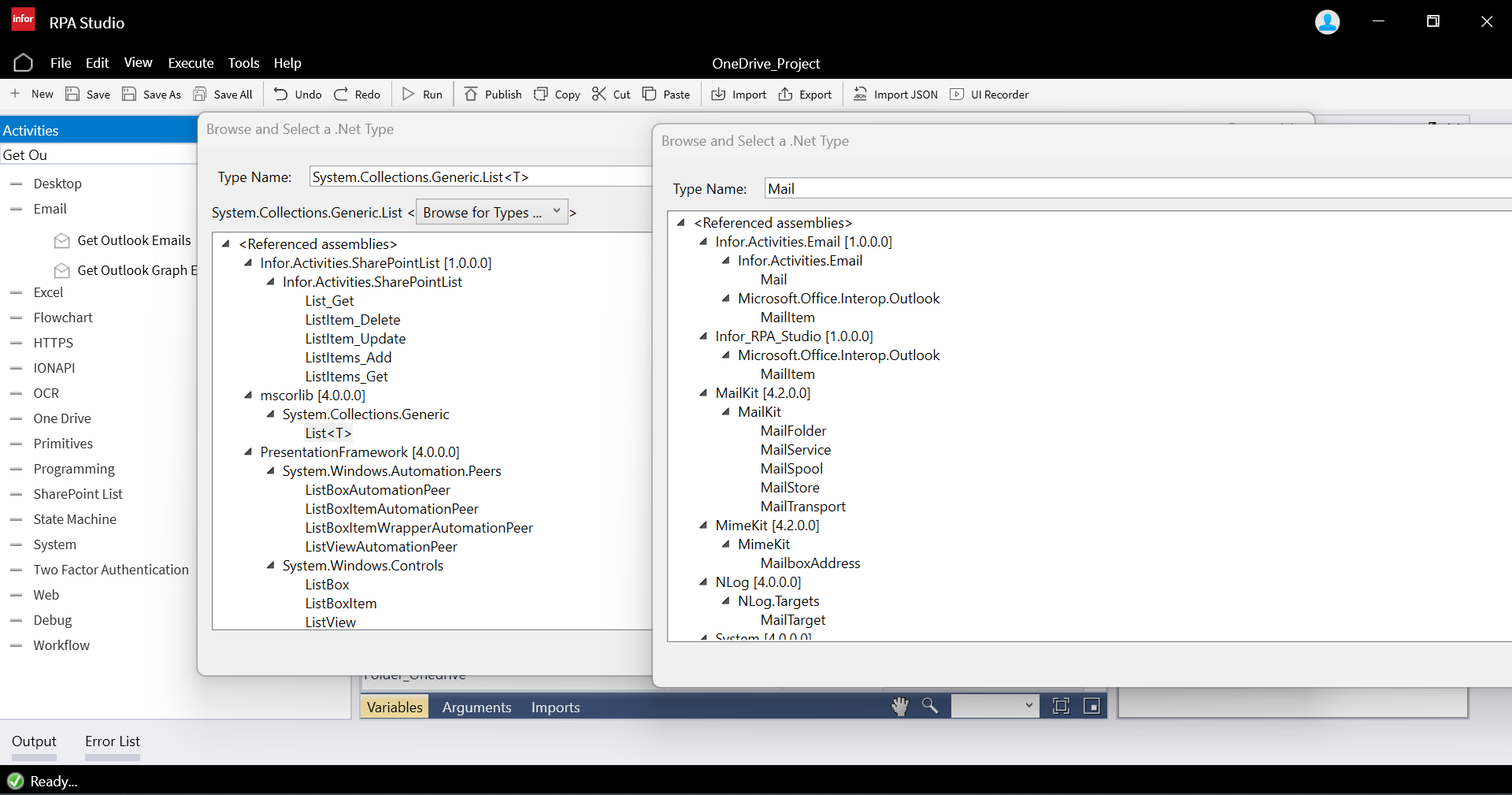Click the Cut scissors icon
Screen dimensions: 1512x795
tap(599, 95)
